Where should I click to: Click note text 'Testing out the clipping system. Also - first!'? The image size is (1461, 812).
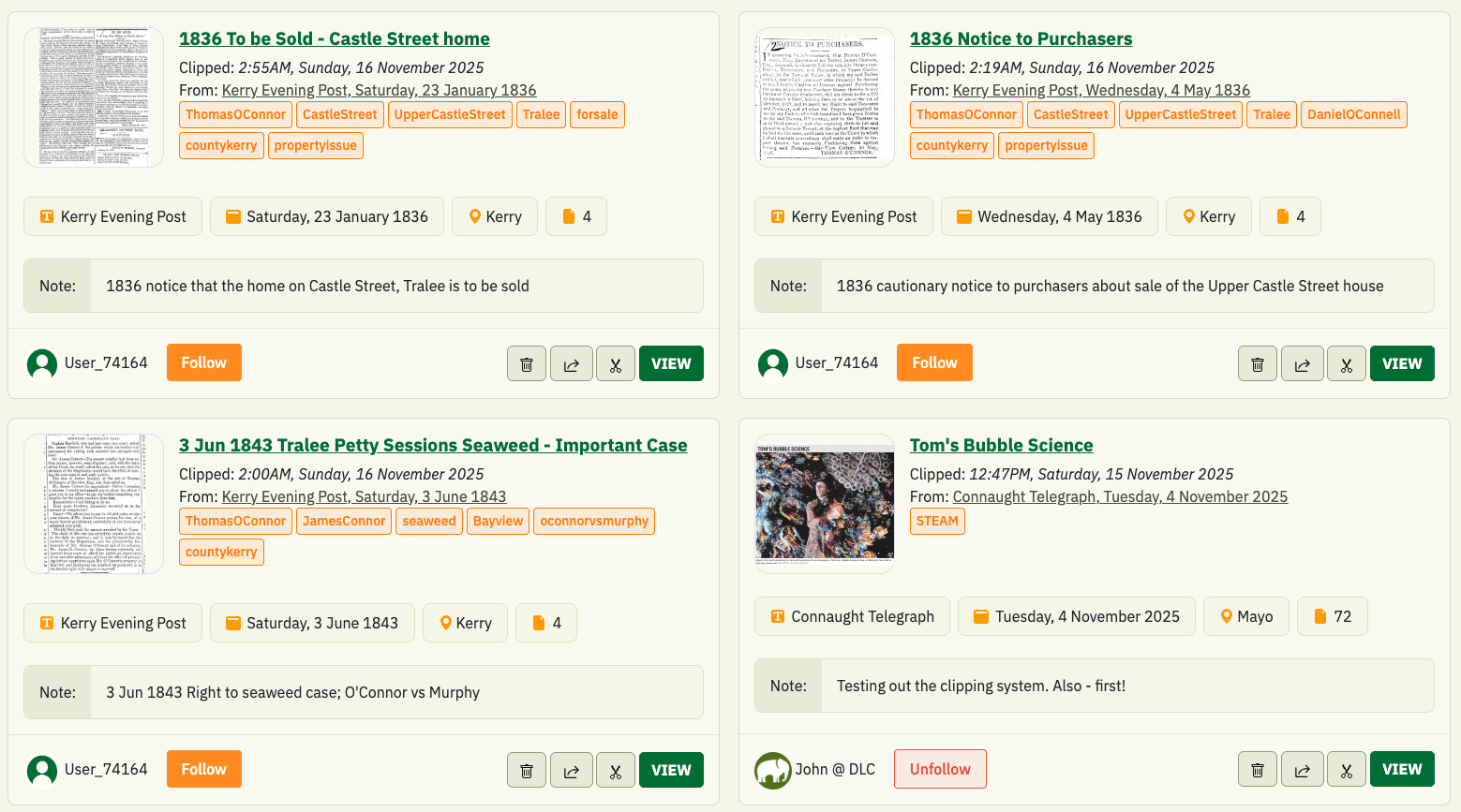981,686
